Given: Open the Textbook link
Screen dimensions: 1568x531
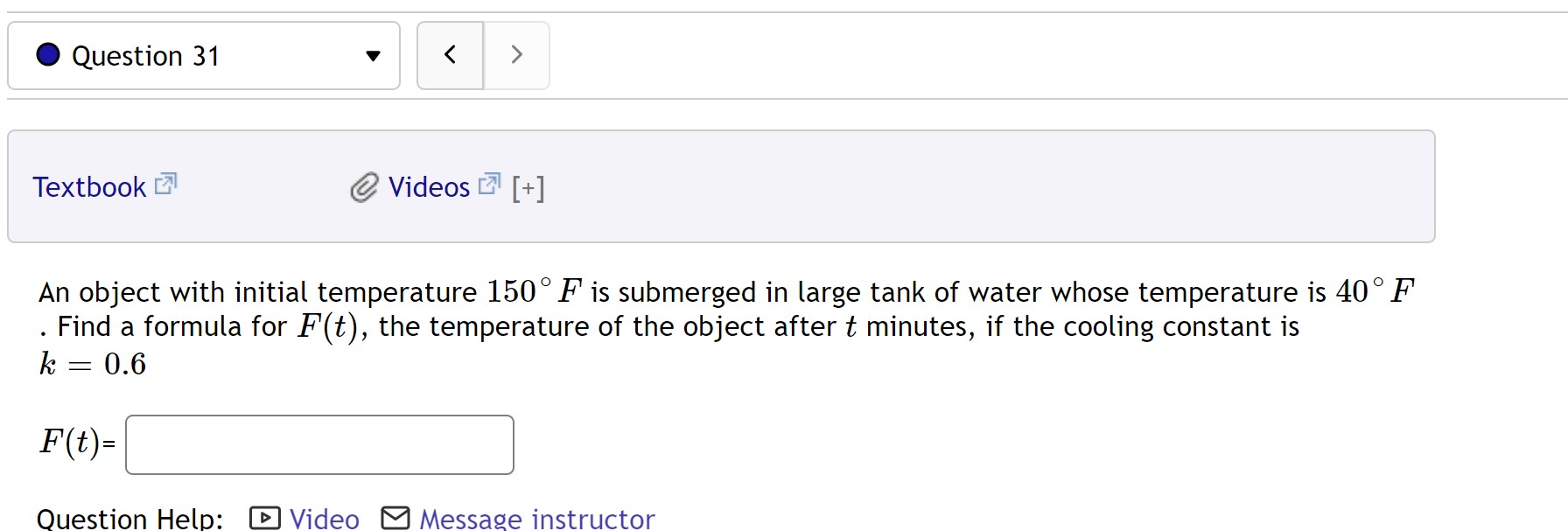Looking at the screenshot, I should [x=89, y=186].
